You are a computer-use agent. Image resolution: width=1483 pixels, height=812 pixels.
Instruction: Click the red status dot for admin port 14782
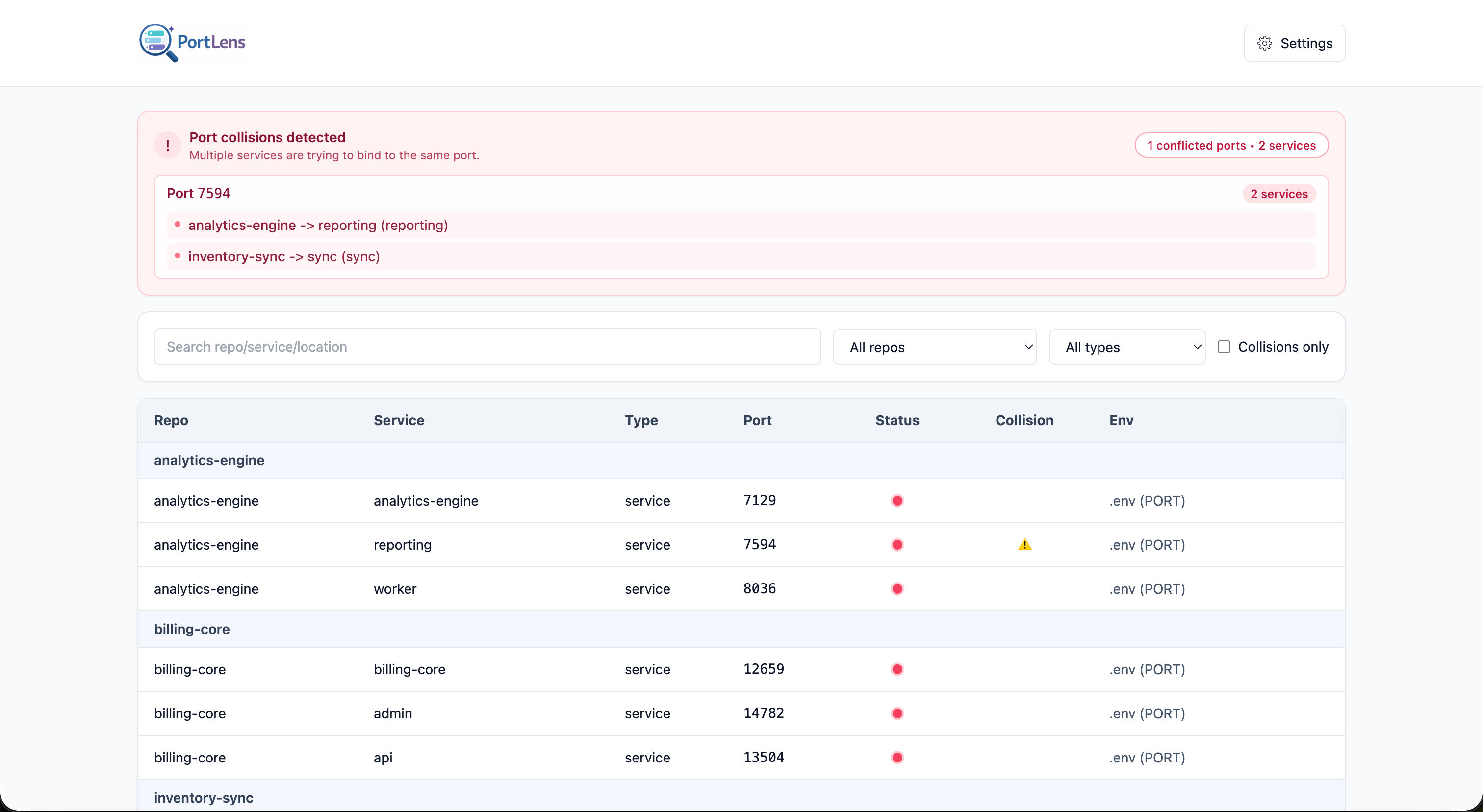pyautogui.click(x=897, y=713)
